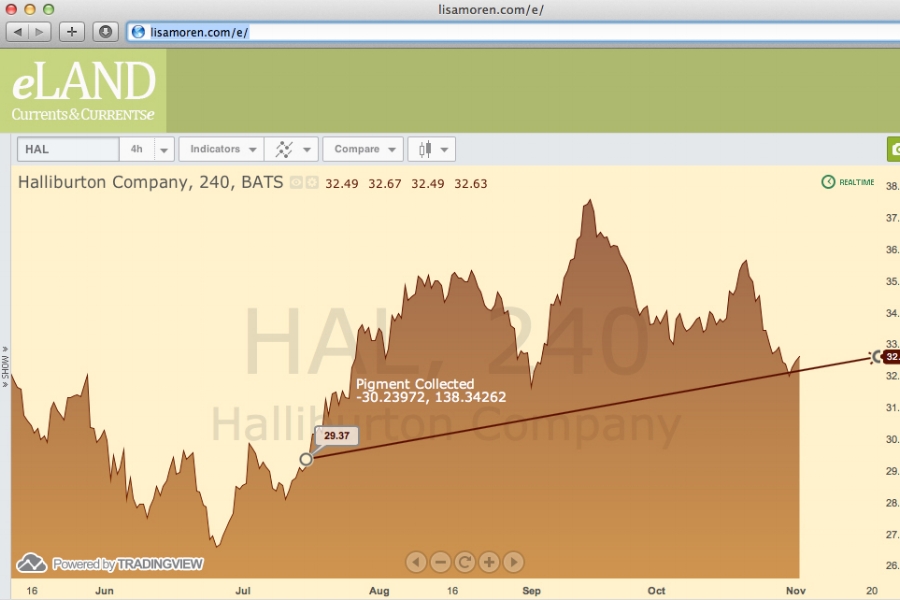900x600 pixels.
Task: Click the Nov label on time axis
Action: [796, 590]
